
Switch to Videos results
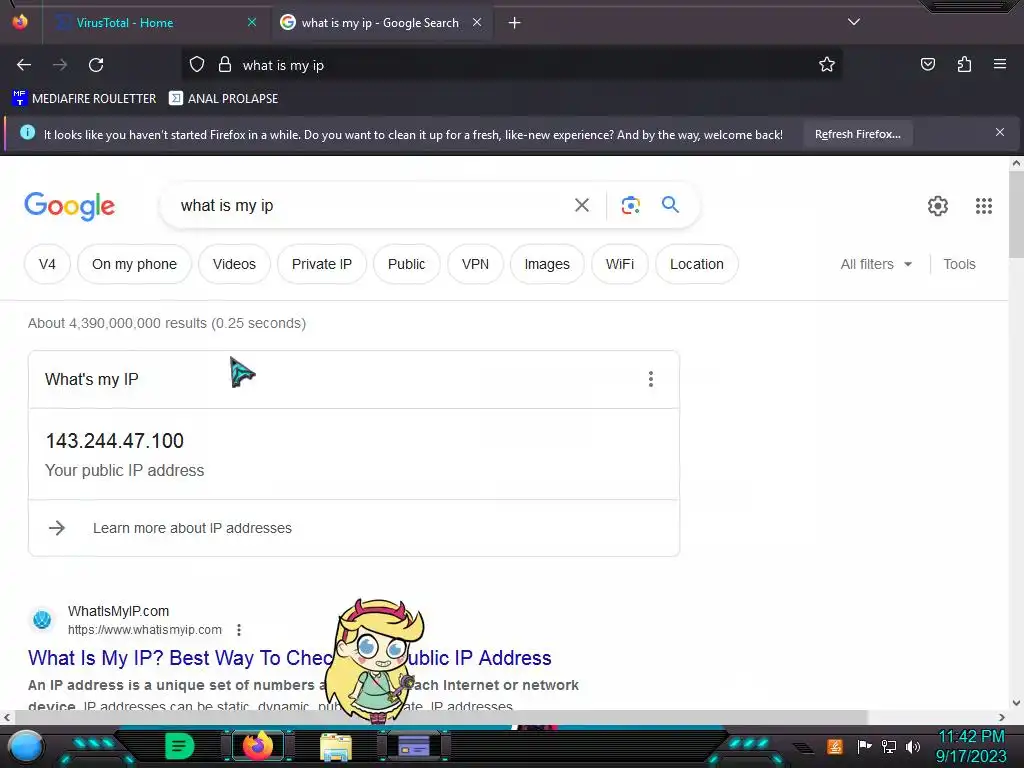pyautogui.click(x=234, y=264)
